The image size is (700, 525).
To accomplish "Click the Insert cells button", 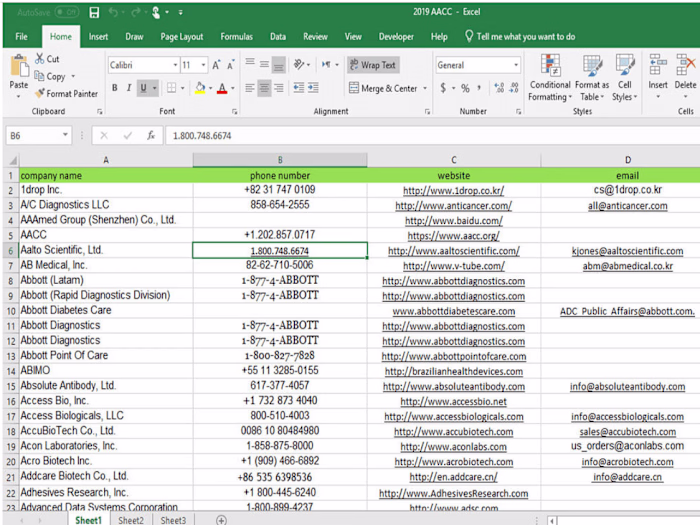I will pos(658,76).
